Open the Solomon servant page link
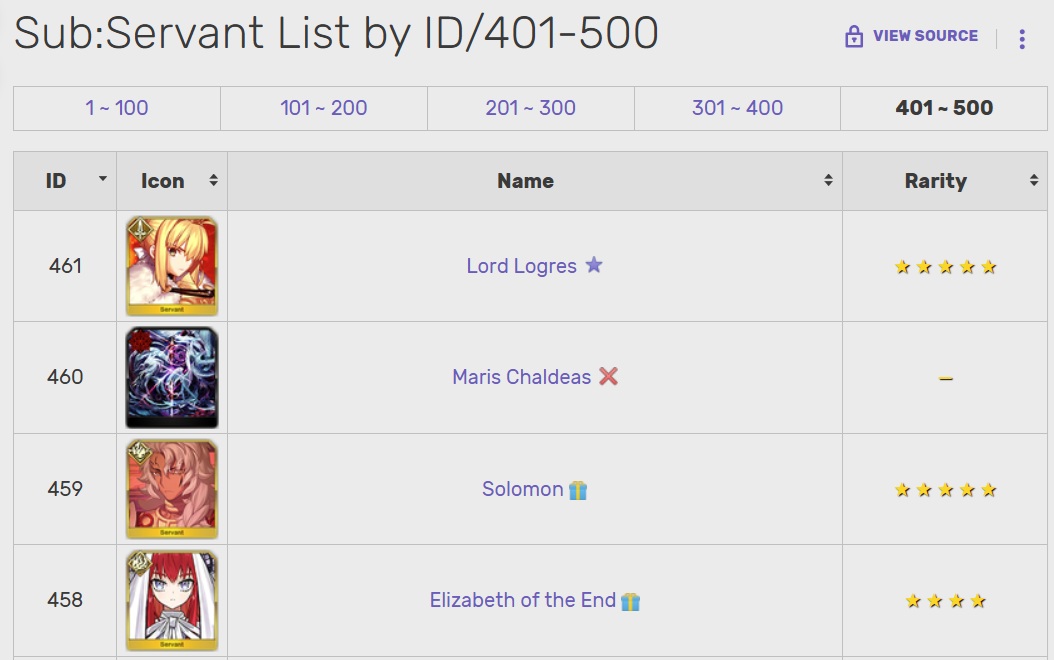 (x=522, y=489)
